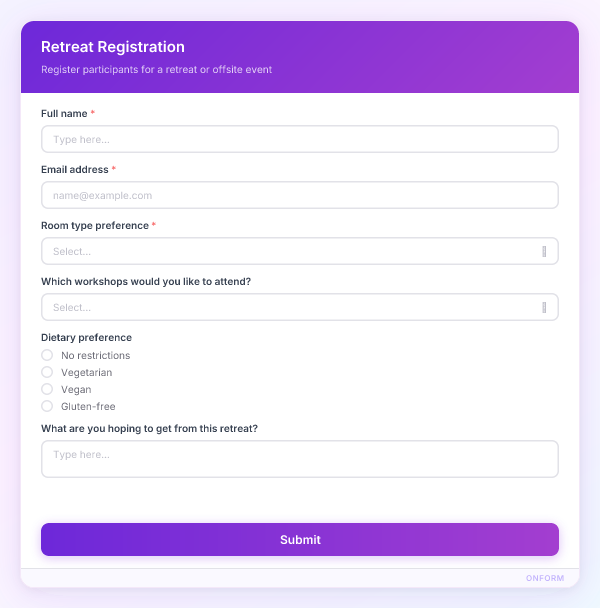The height and width of the screenshot is (608, 600).
Task: Click the Room type dropdown arrow icon
Action: [544, 251]
